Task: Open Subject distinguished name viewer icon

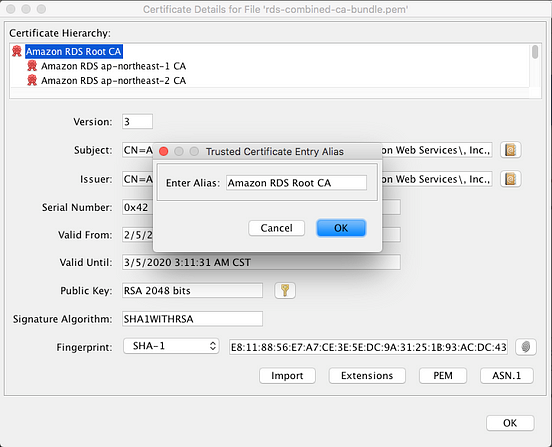Action: tap(510, 150)
